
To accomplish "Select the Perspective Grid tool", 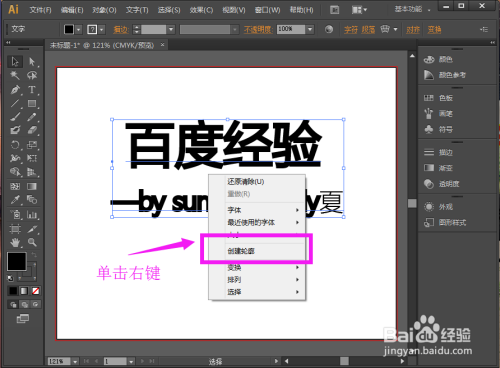I will pyautogui.click(x=32, y=172).
